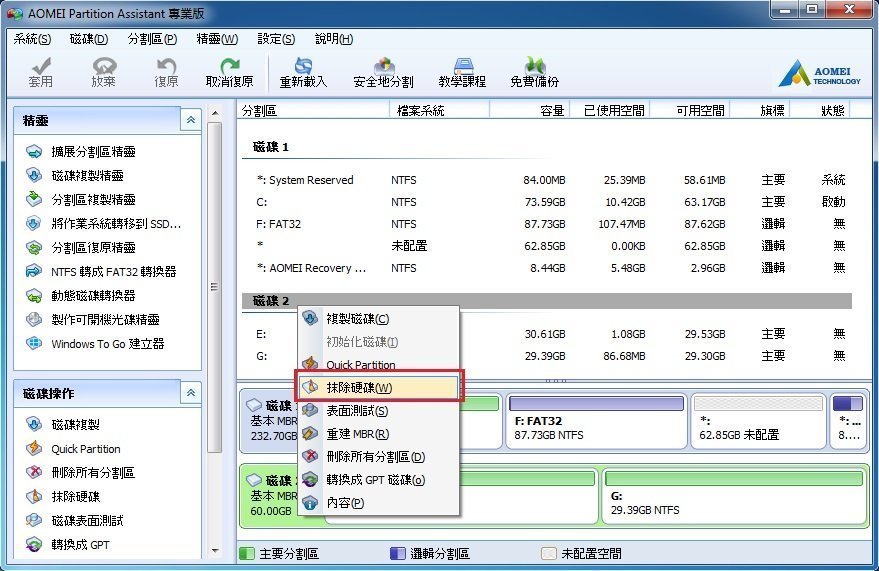Open 教學課程 tutorials from the toolbar
Screen dimensions: 879x571
point(462,73)
